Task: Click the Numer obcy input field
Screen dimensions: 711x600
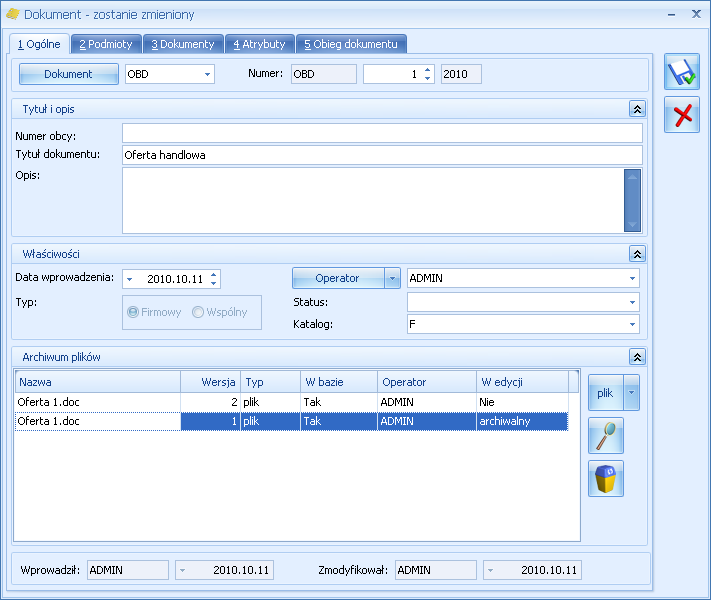Action: [382, 133]
